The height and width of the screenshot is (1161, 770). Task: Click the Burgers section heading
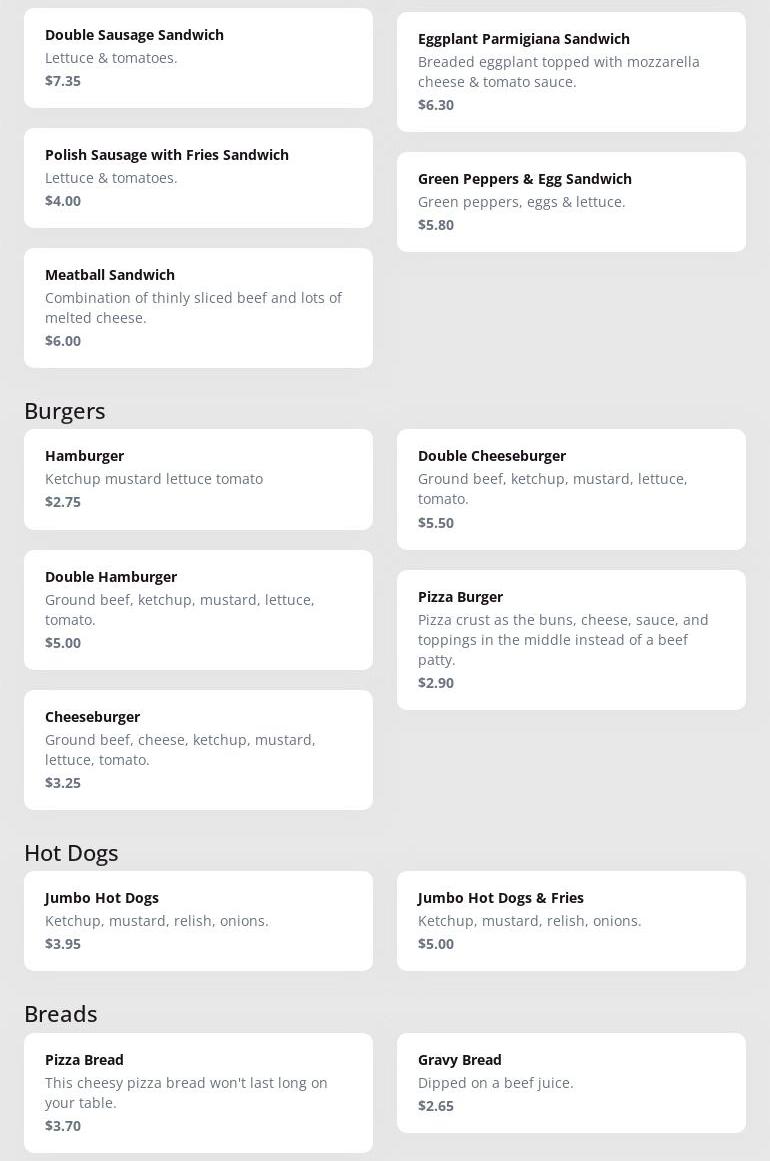tap(65, 411)
